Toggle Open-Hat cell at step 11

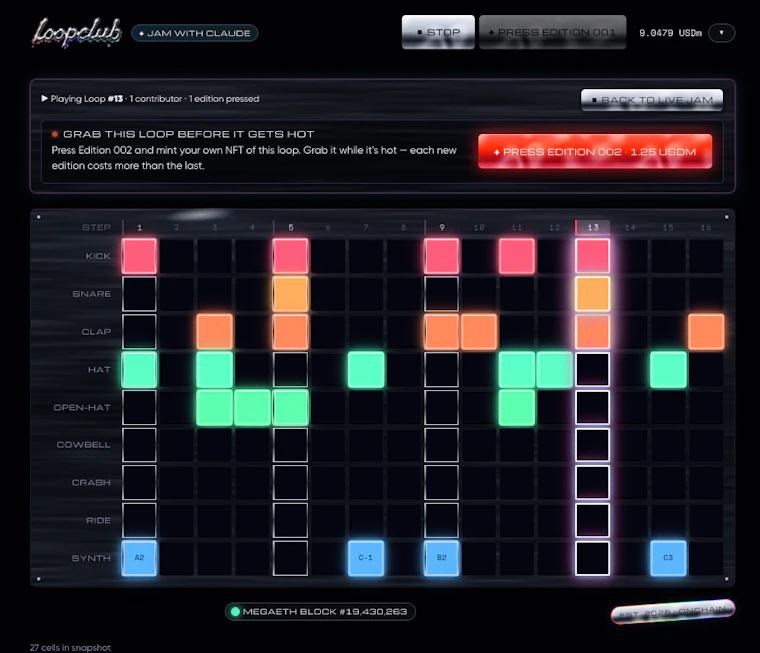[x=517, y=407]
